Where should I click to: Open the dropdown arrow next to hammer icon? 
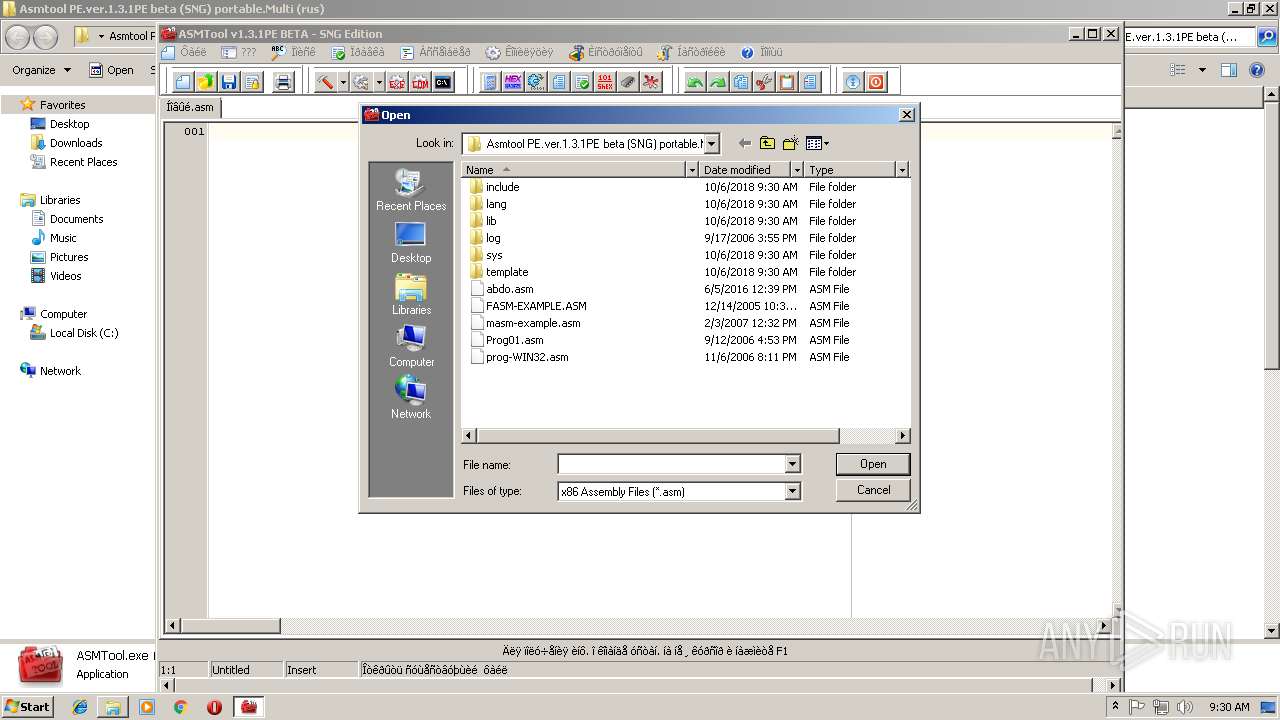click(343, 82)
